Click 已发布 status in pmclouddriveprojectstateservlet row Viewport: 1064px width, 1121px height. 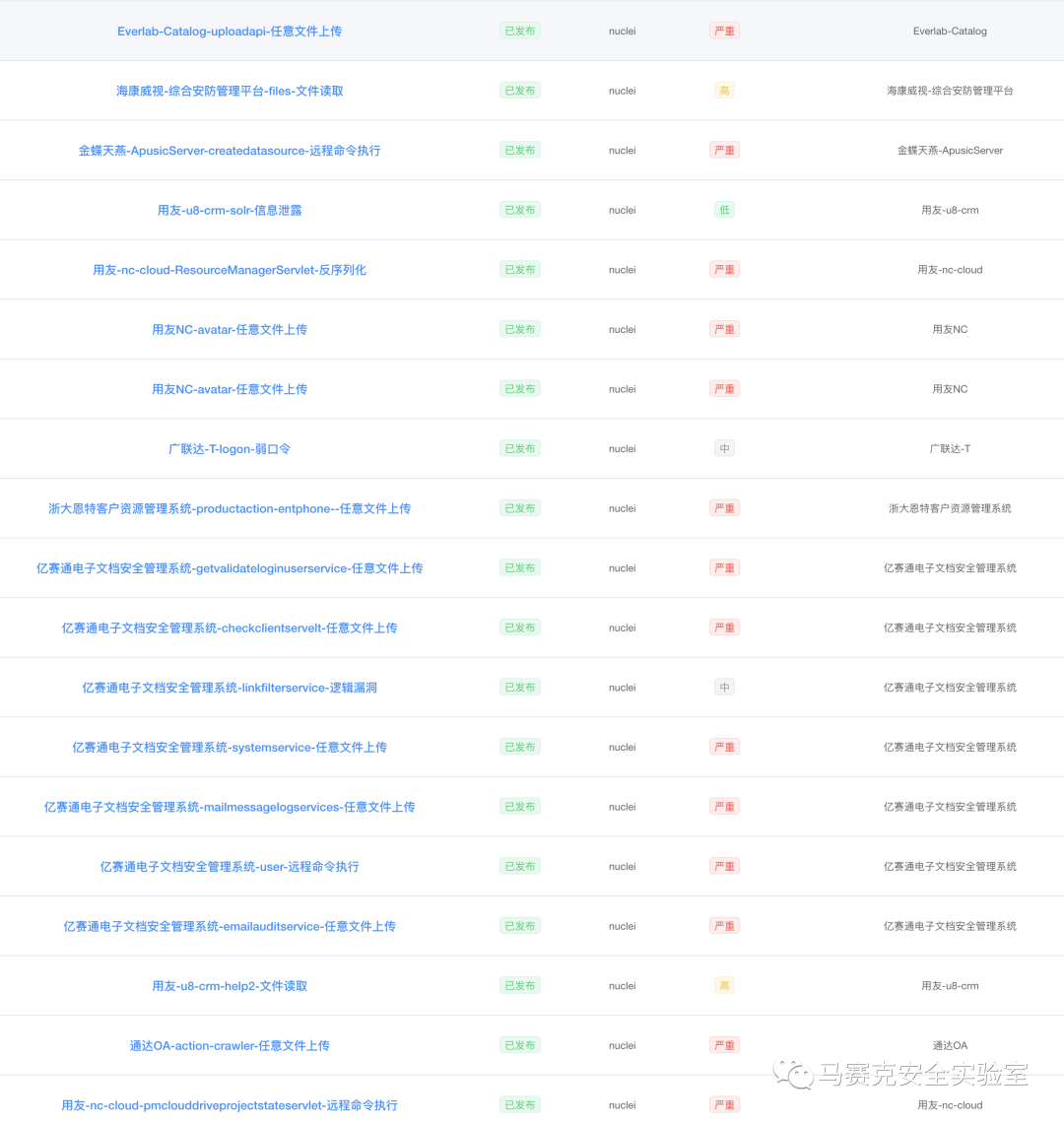pos(520,1105)
